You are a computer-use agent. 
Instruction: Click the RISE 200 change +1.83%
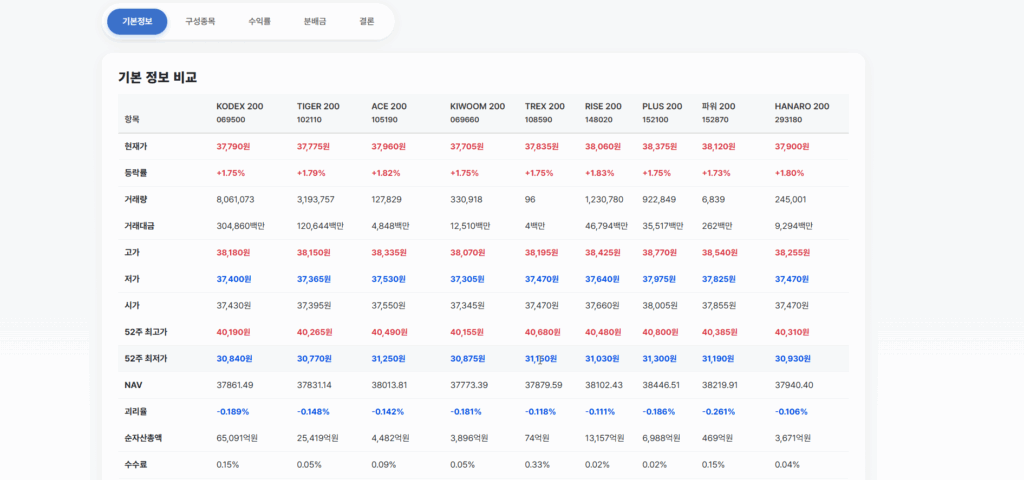point(600,173)
